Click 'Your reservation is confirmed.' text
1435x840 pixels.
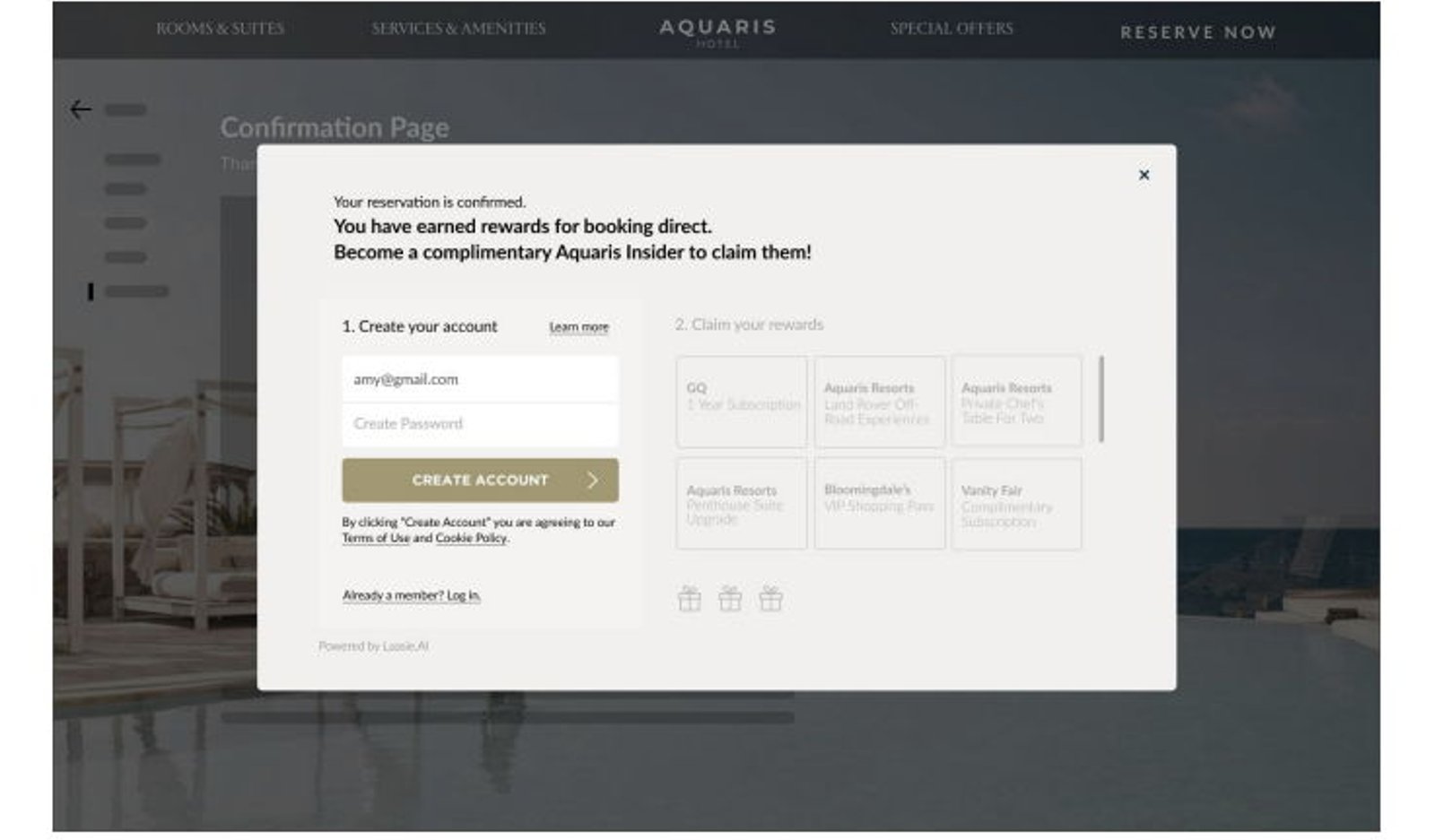coord(430,202)
